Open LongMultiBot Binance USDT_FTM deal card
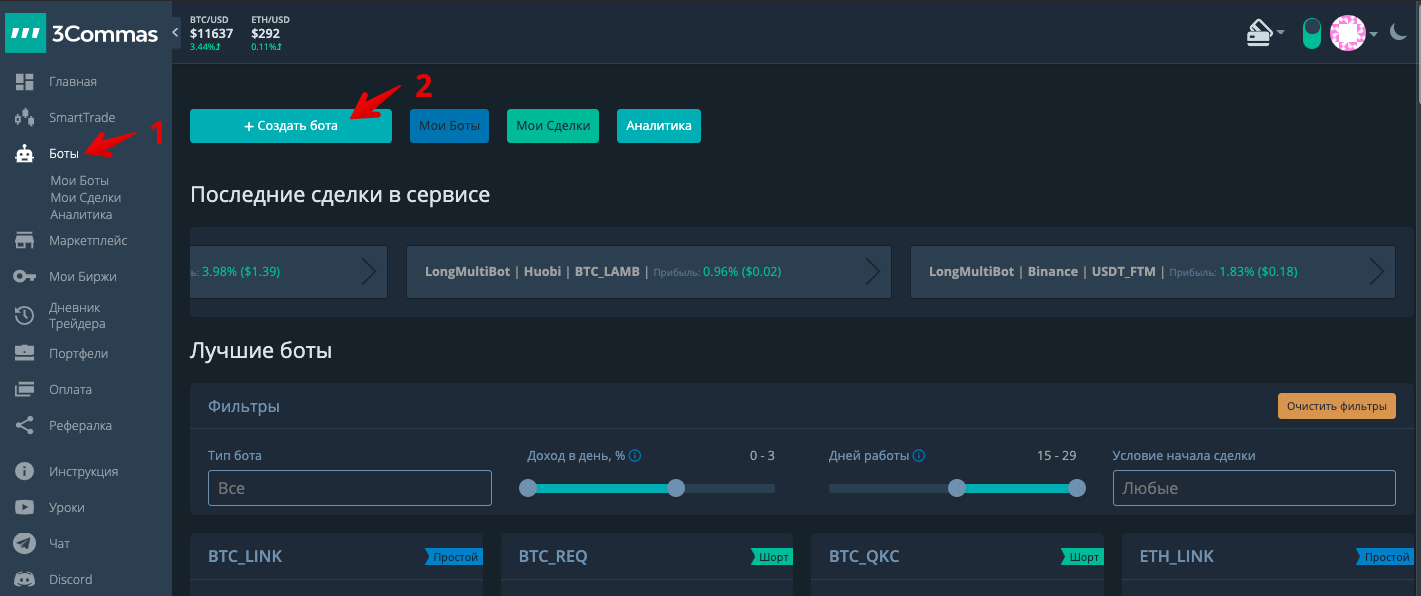 (x=1152, y=271)
